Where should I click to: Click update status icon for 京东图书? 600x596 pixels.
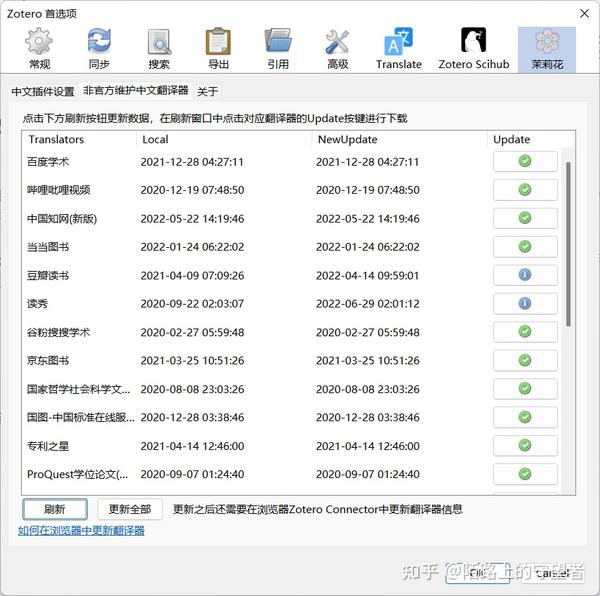point(525,360)
